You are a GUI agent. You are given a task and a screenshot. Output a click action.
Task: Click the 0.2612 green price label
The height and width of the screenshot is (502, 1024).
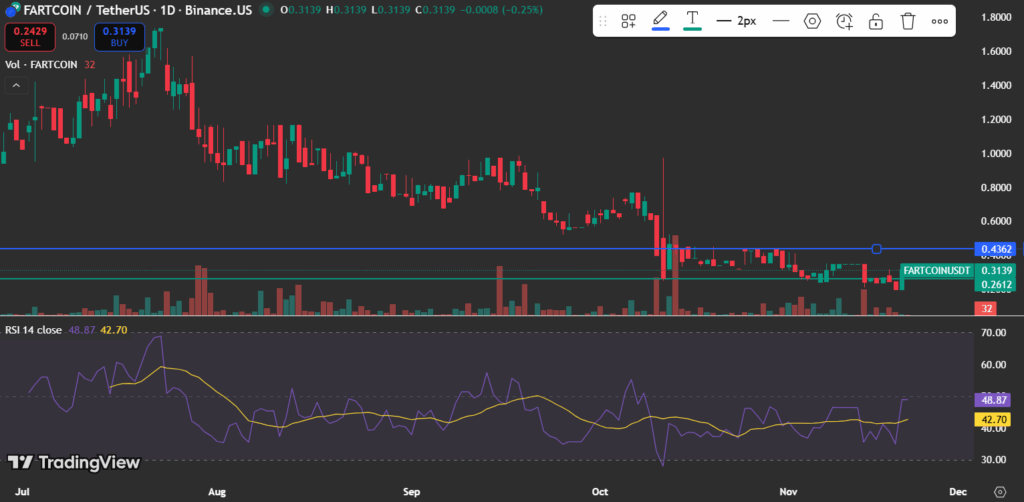(996, 284)
